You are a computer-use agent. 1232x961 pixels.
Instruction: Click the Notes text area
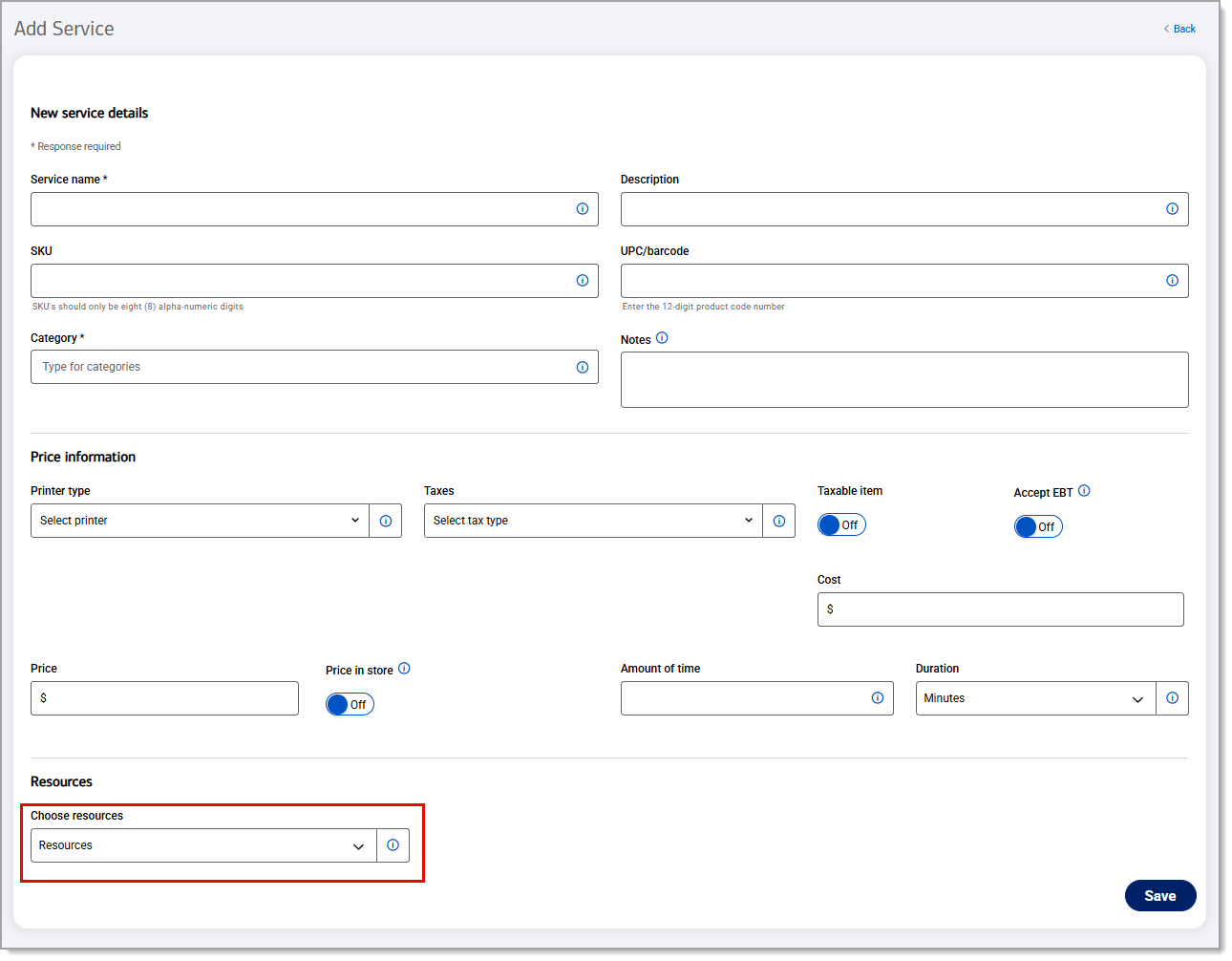[904, 380]
